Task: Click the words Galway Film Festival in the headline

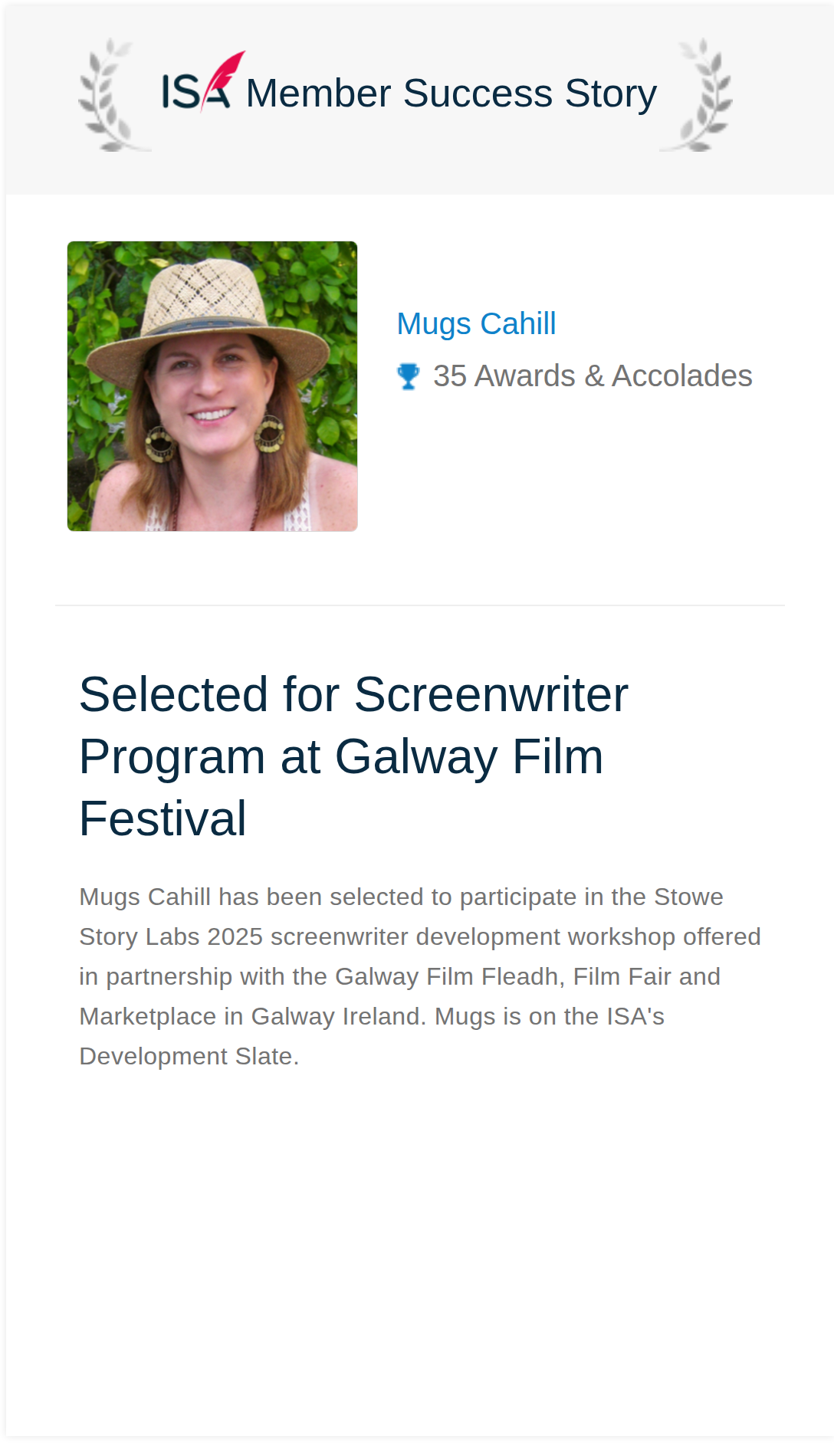Action: tap(341, 787)
